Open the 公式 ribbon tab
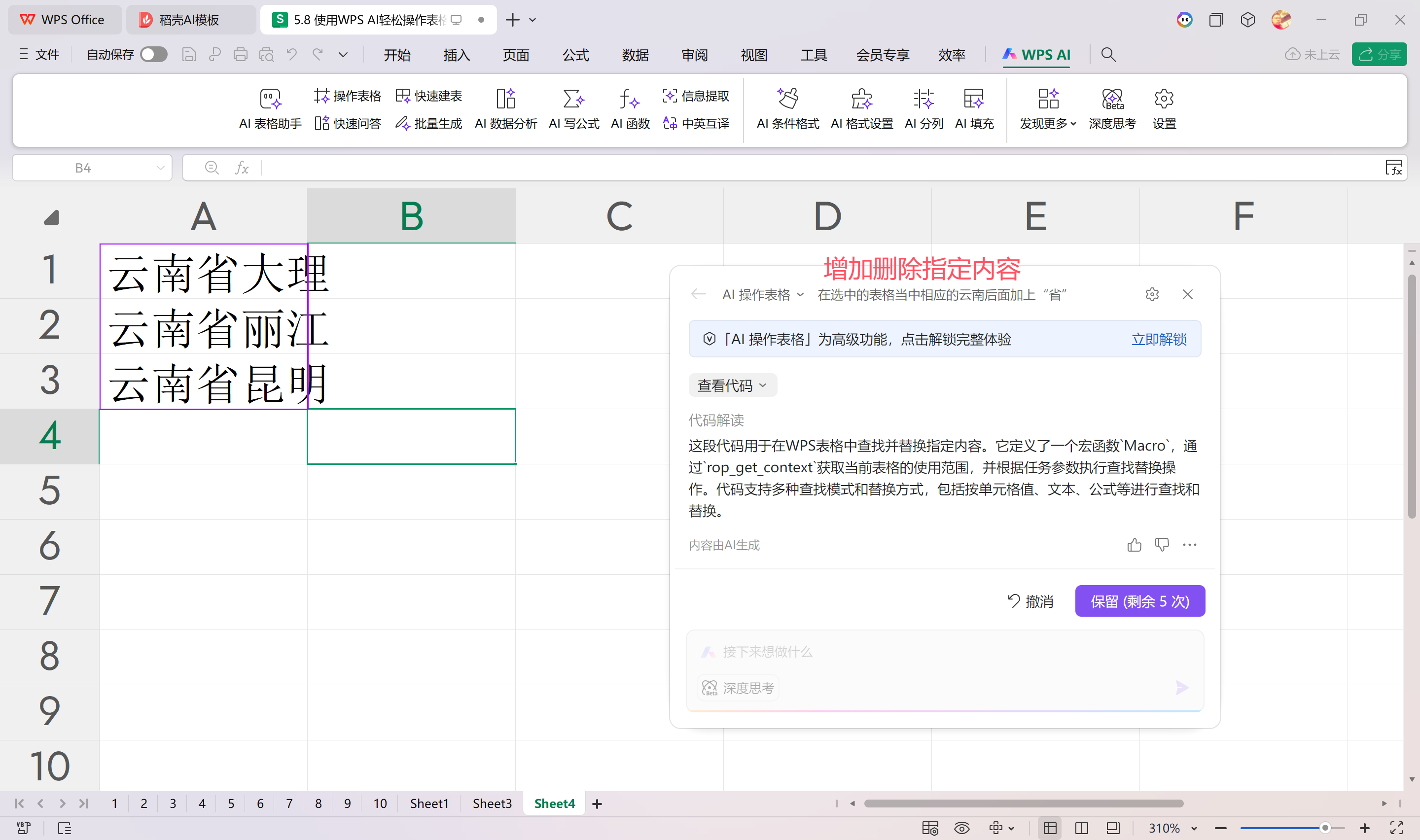The height and width of the screenshot is (840, 1420). [x=575, y=55]
